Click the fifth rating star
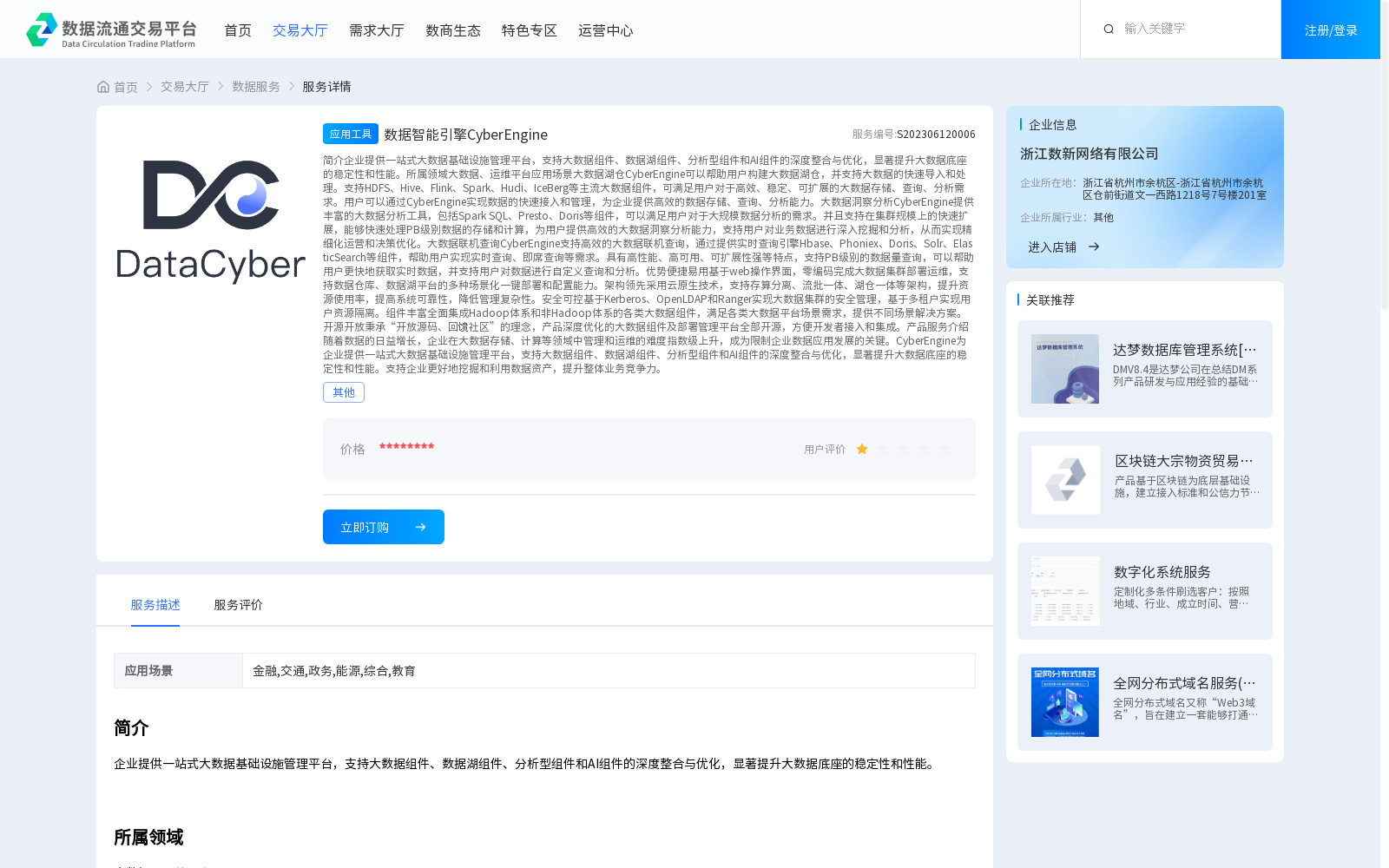Viewport: 1389px width, 868px height. [x=945, y=449]
